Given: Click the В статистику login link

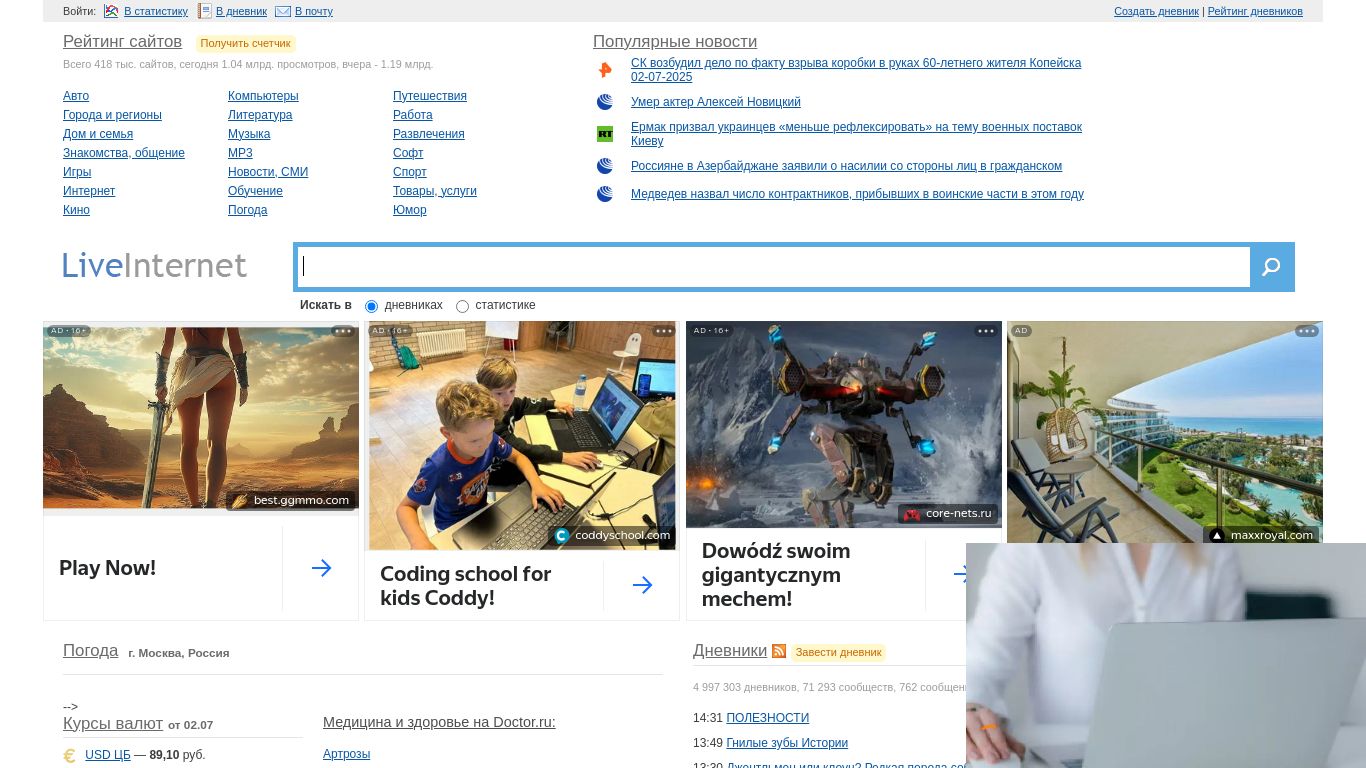Looking at the screenshot, I should pos(156,12).
